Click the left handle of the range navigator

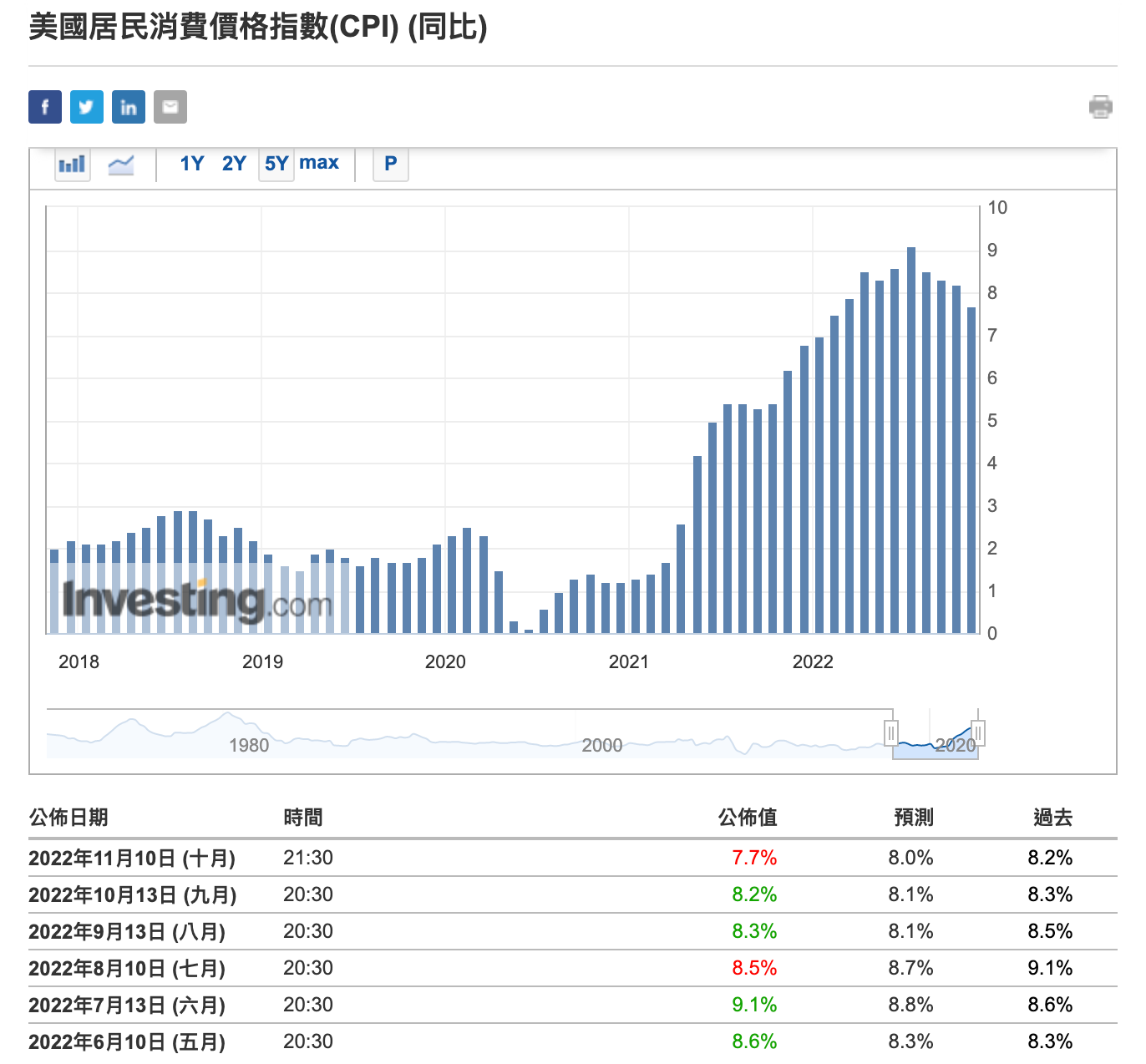coord(891,733)
